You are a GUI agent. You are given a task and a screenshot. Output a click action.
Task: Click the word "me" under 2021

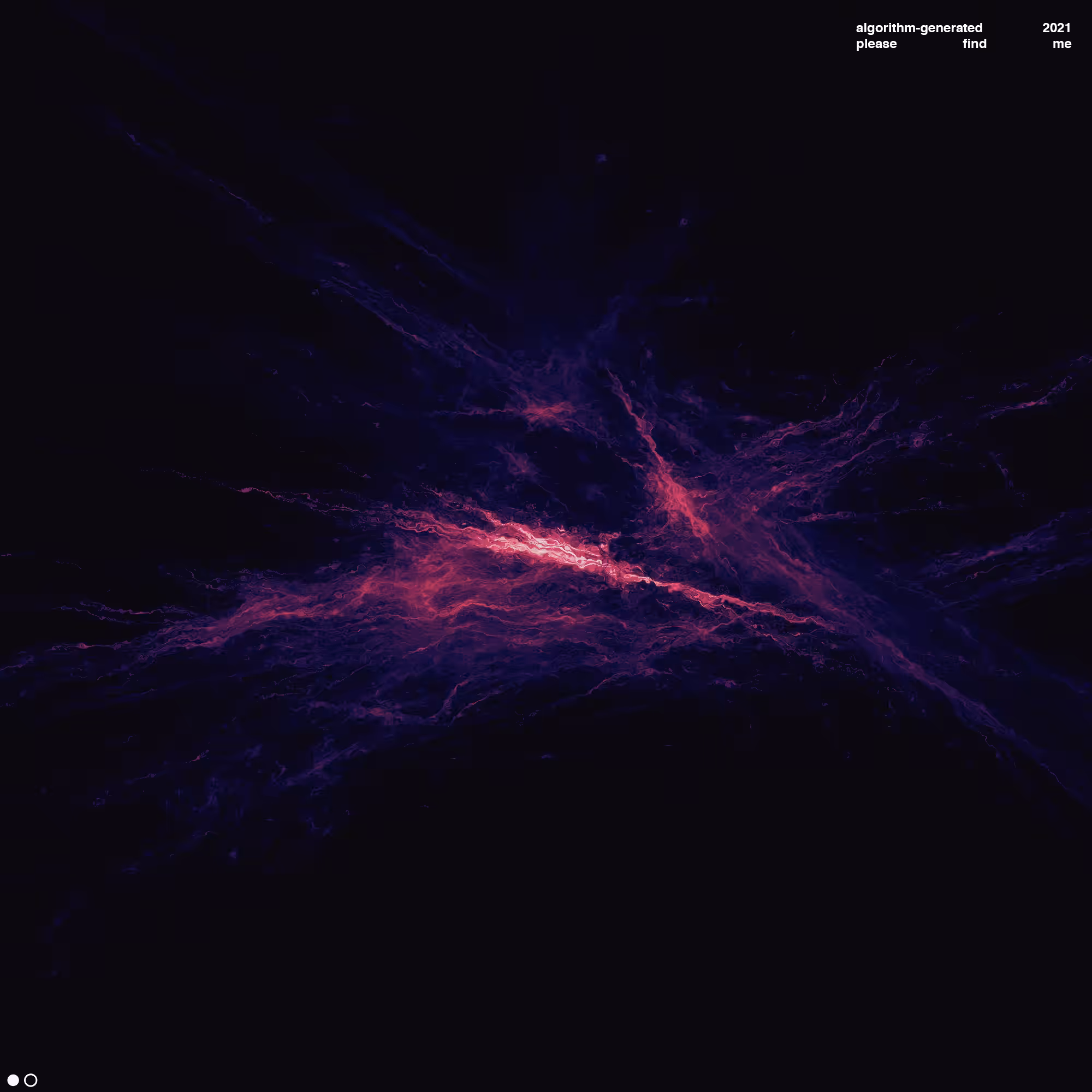coord(1061,44)
